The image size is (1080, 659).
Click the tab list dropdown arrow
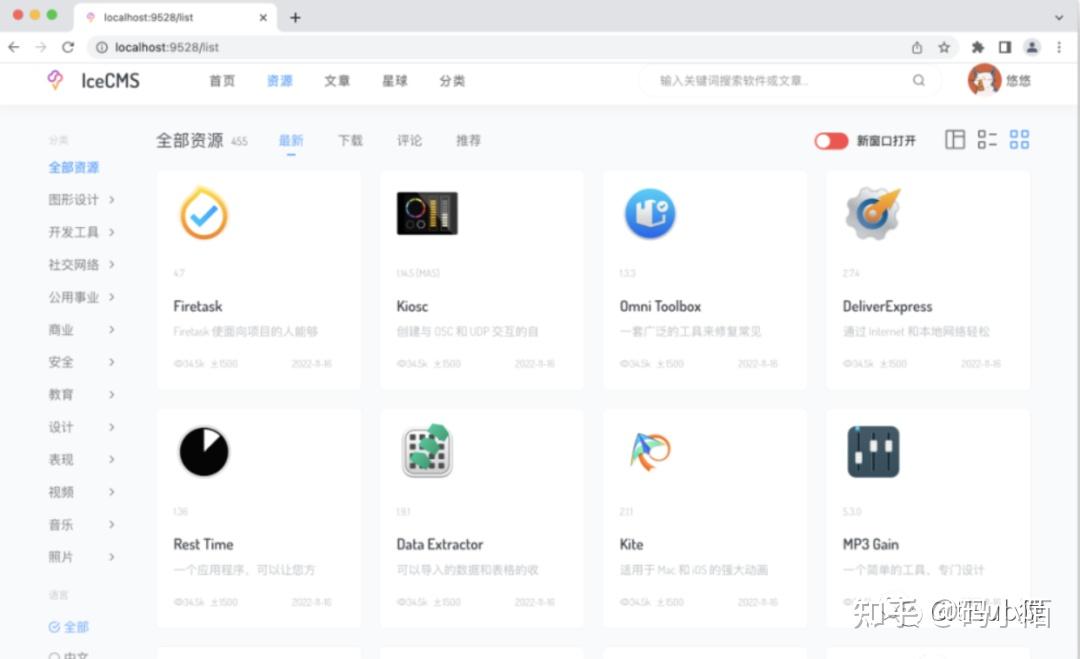[1059, 17]
